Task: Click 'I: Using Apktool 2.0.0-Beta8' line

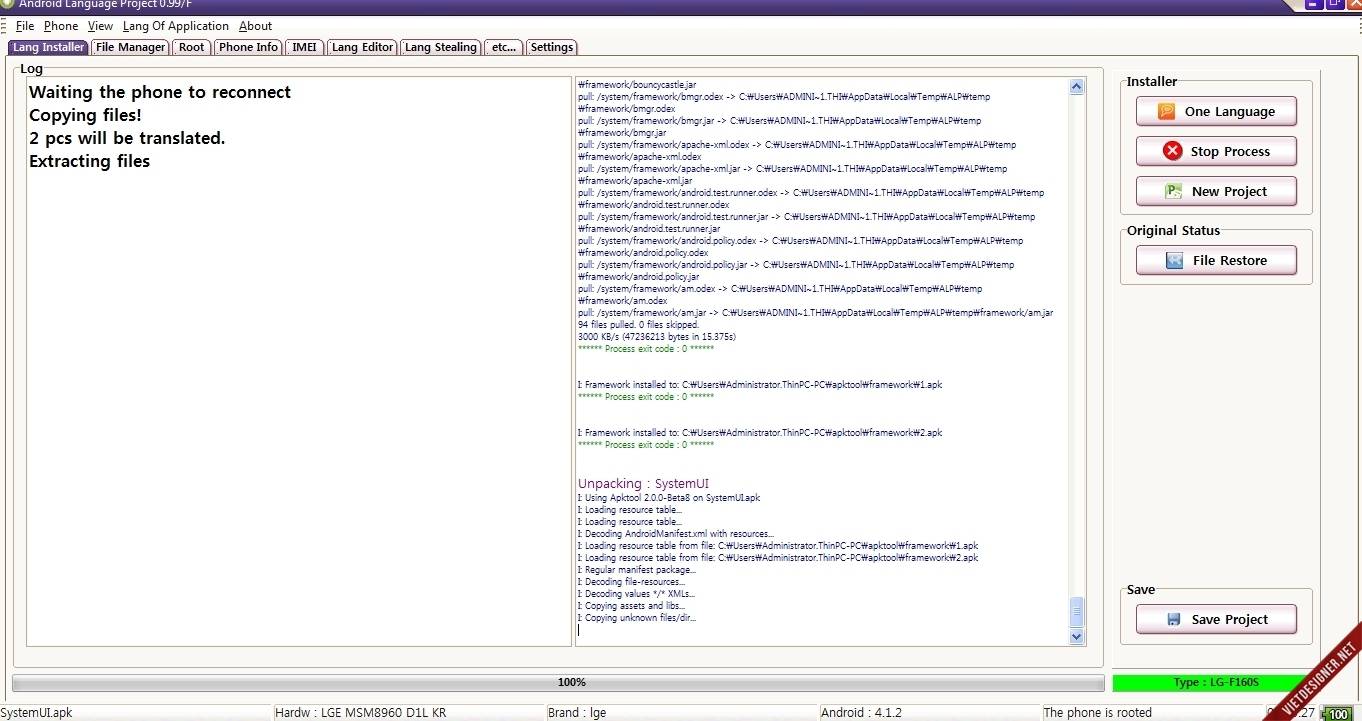Action: point(668,498)
